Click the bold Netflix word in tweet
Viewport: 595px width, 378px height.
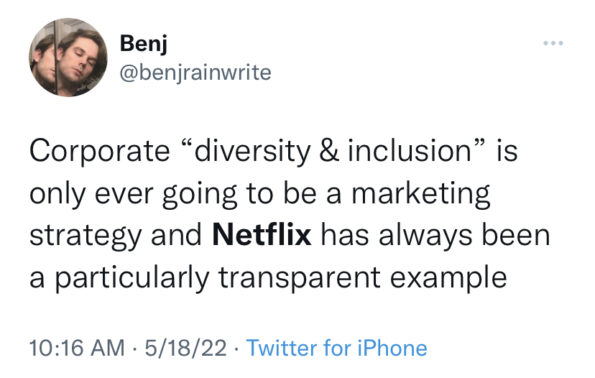(x=262, y=235)
